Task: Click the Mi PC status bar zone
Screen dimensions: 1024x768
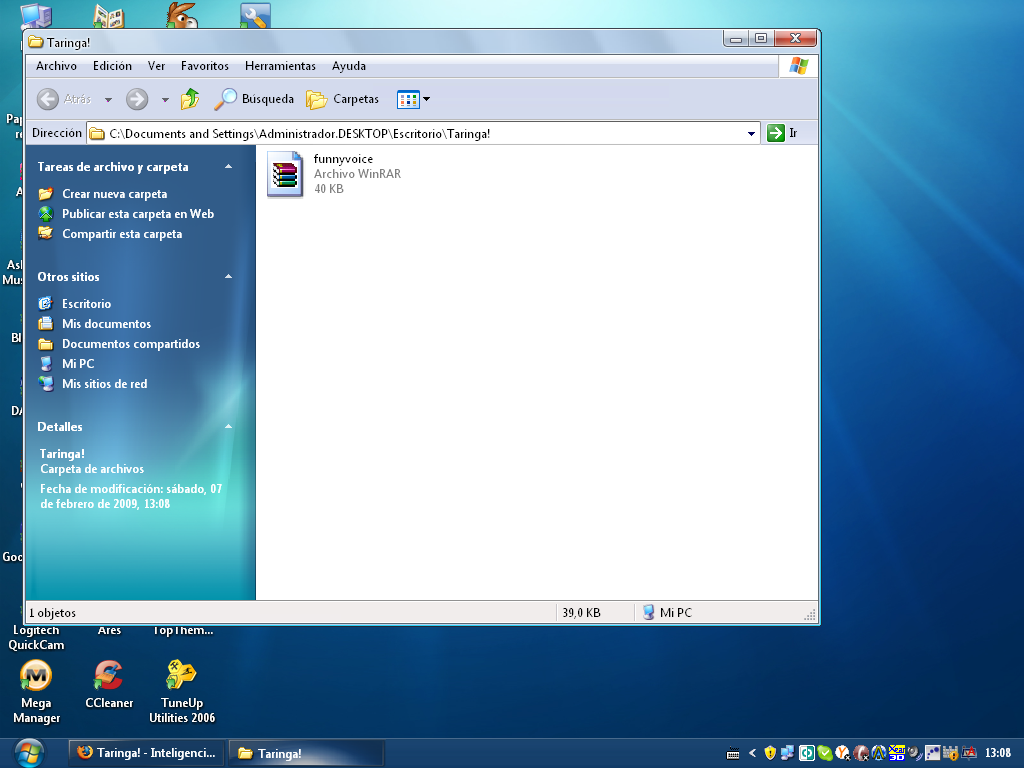Action: tap(667, 613)
